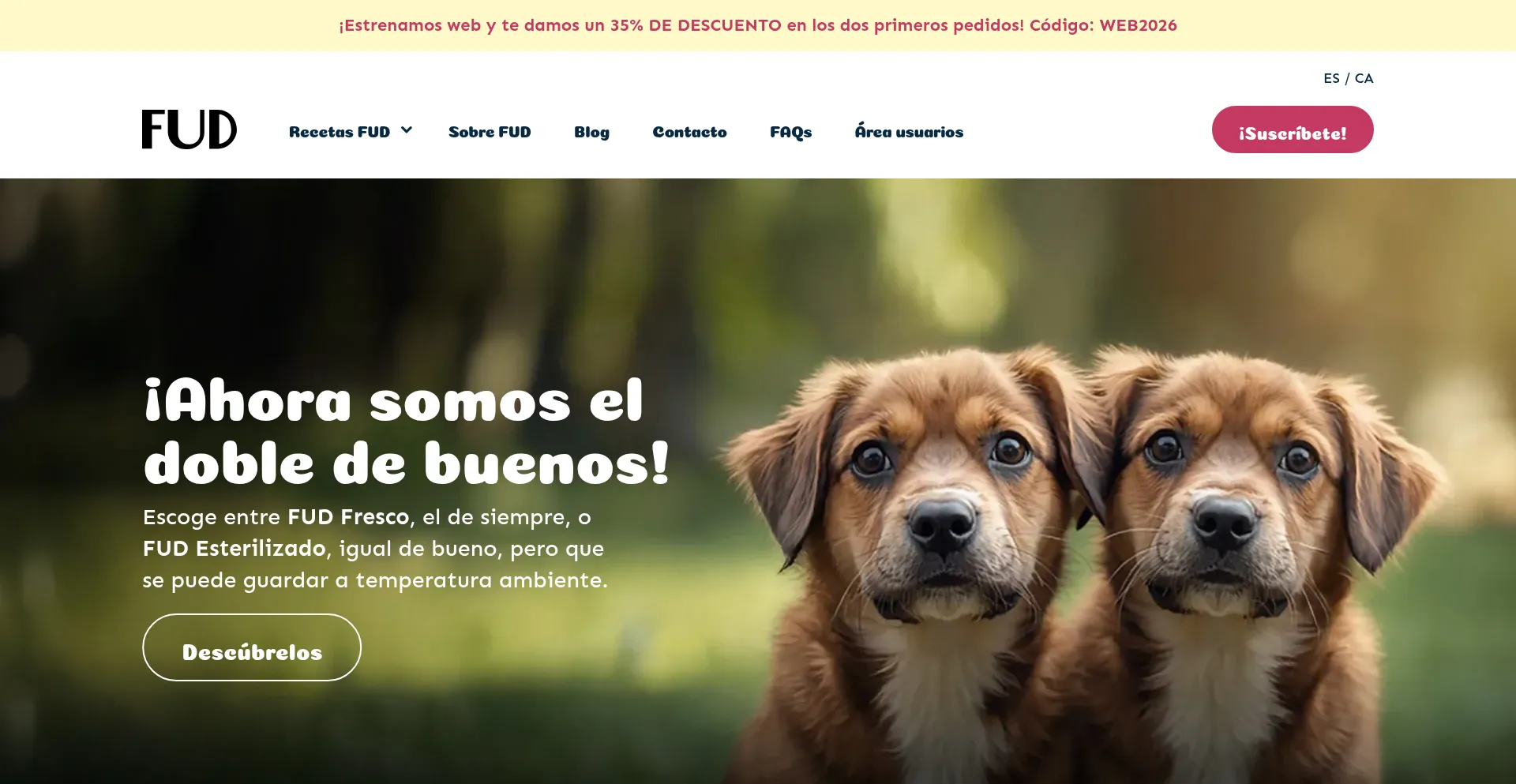
Task: Click the 35% discount promo banner
Action: 758,25
